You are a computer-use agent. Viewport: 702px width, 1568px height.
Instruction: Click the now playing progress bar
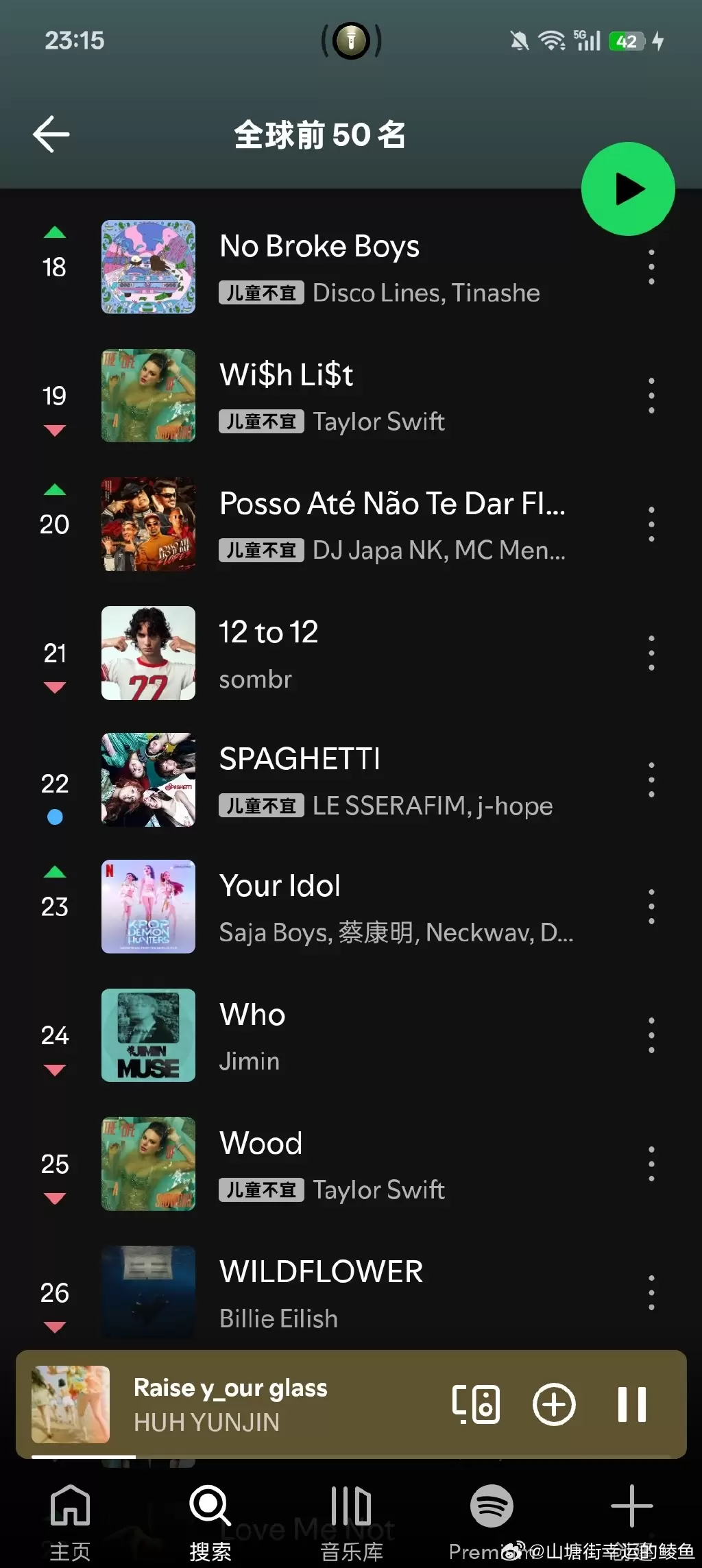[351, 1456]
